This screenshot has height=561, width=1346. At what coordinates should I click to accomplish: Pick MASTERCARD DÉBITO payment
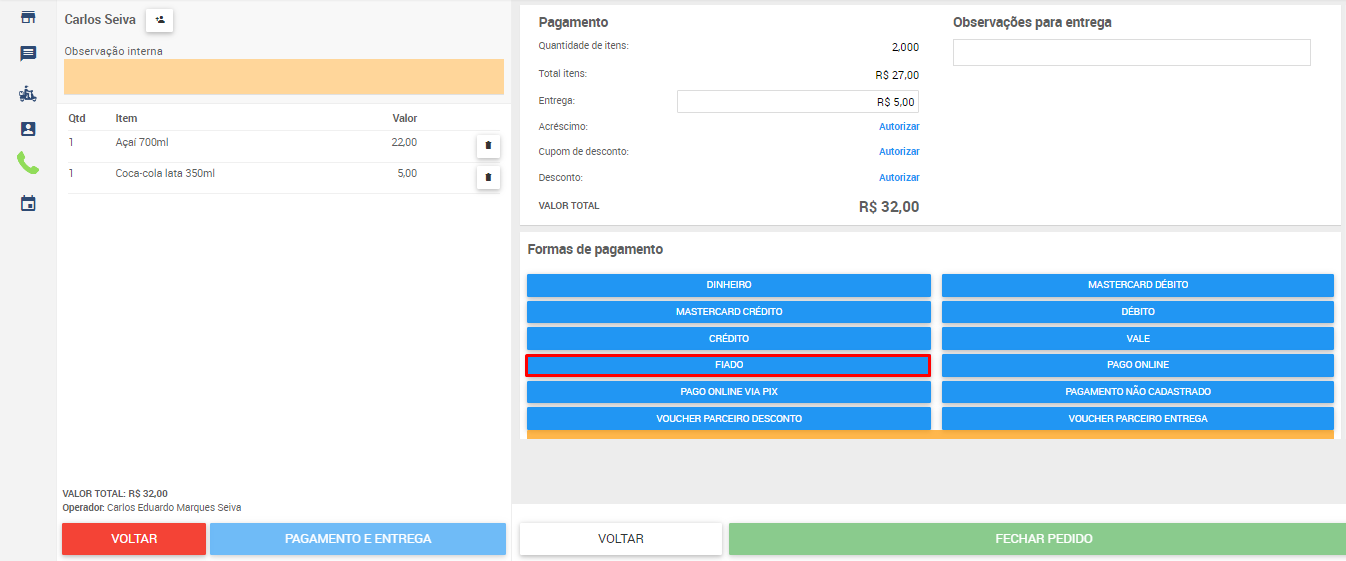pyautogui.click(x=1137, y=285)
